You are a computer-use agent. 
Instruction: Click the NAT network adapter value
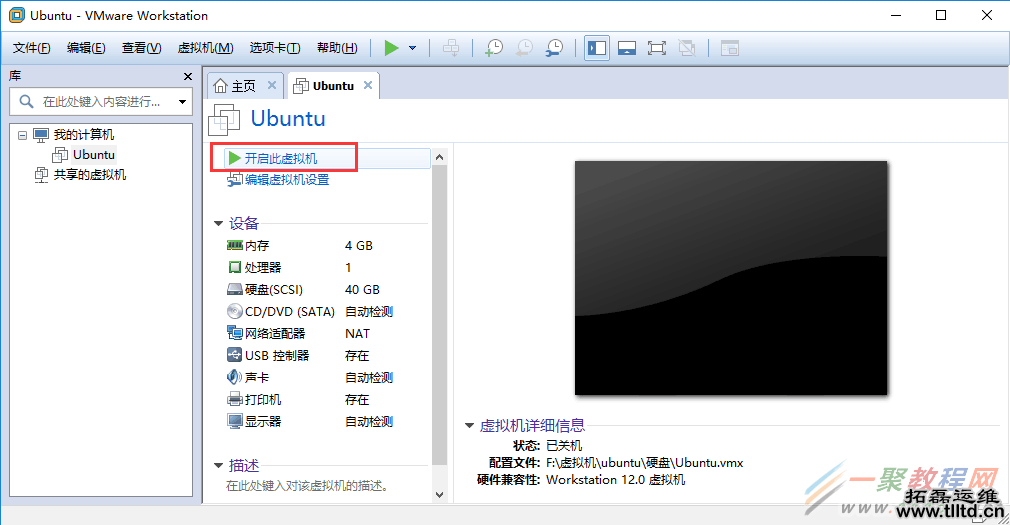point(357,334)
